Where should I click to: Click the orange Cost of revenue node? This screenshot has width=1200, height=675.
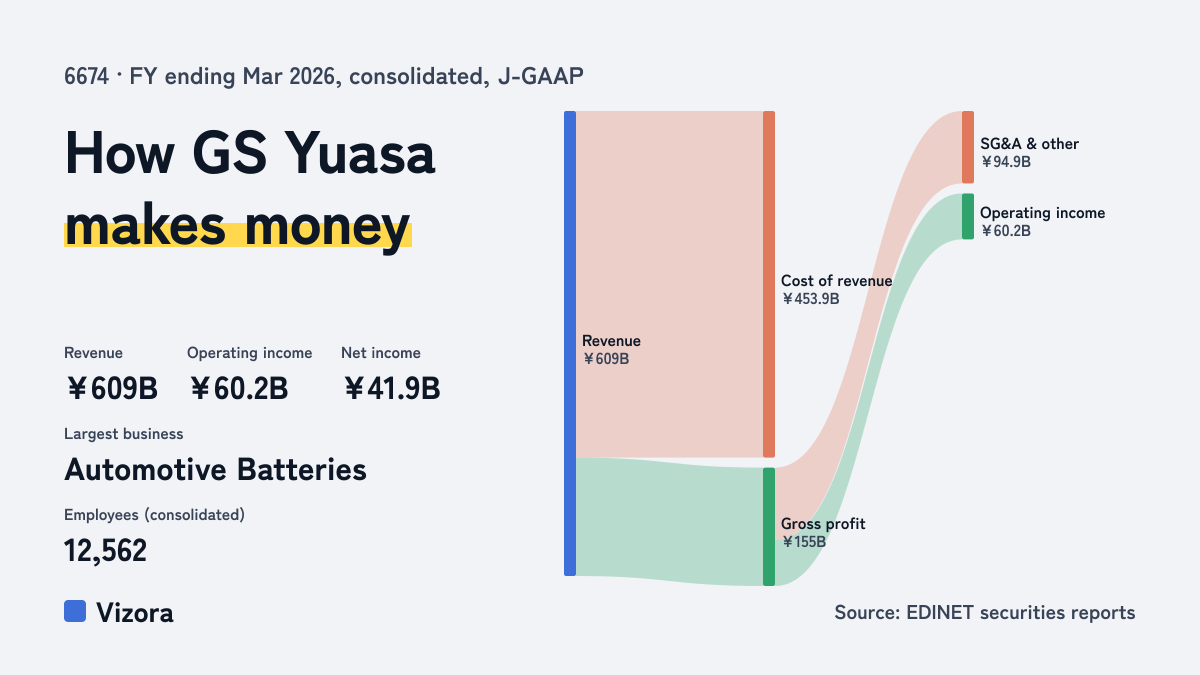coord(769,284)
